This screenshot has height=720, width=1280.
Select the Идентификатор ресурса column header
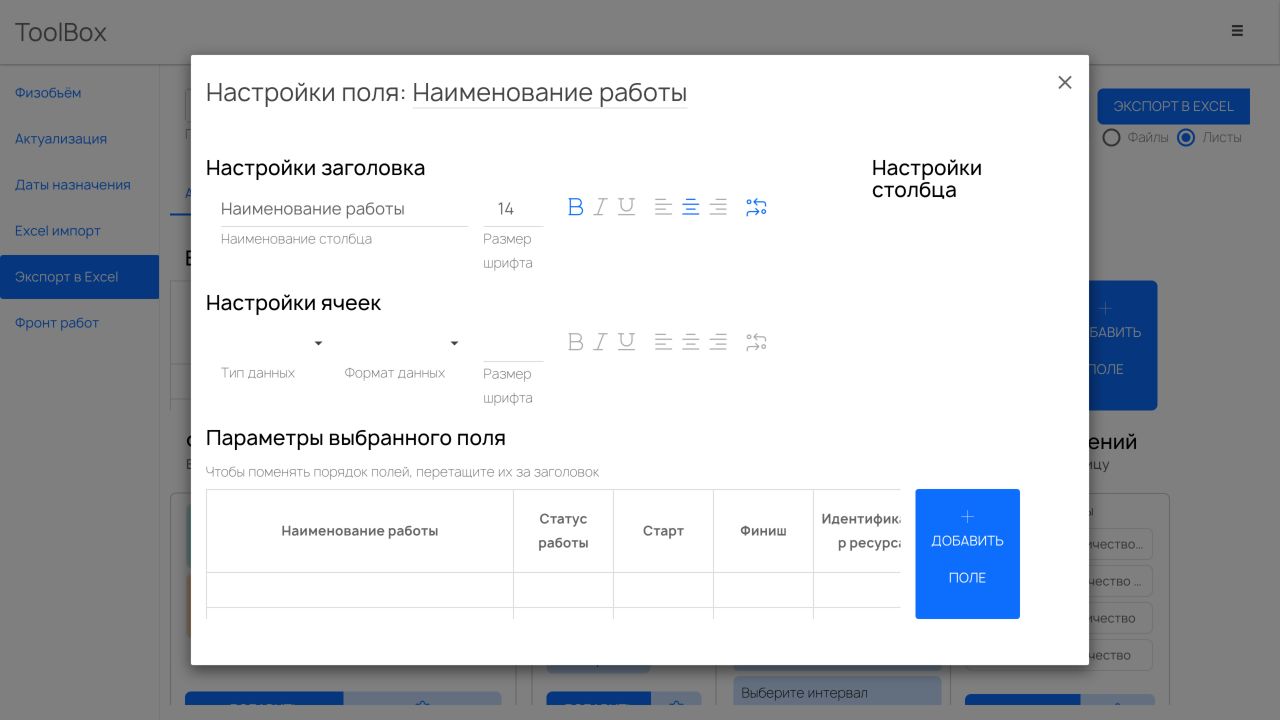click(x=858, y=531)
